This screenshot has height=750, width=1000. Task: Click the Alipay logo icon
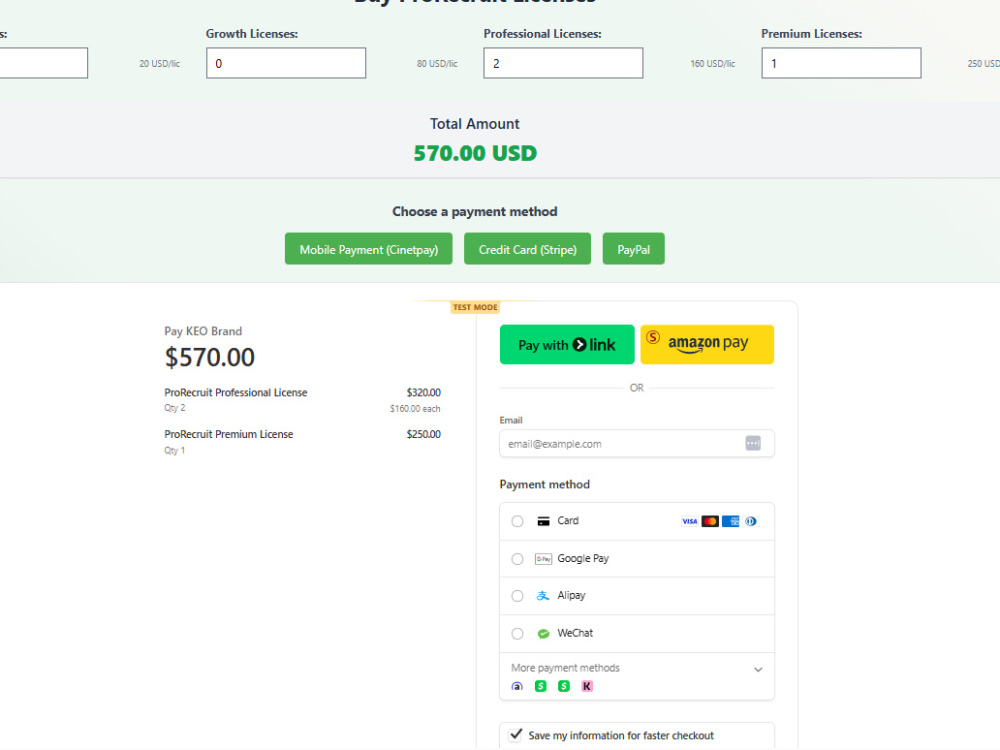click(x=543, y=596)
